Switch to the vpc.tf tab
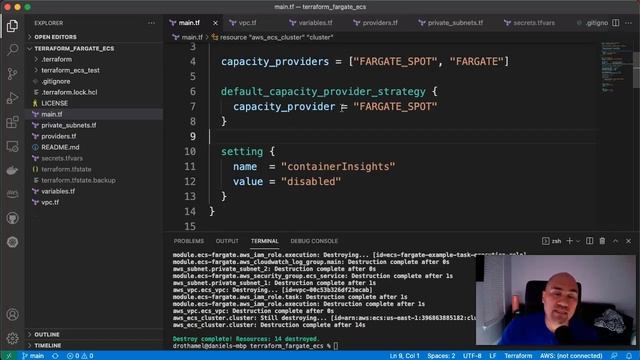This screenshot has width=640, height=360. coord(247,23)
